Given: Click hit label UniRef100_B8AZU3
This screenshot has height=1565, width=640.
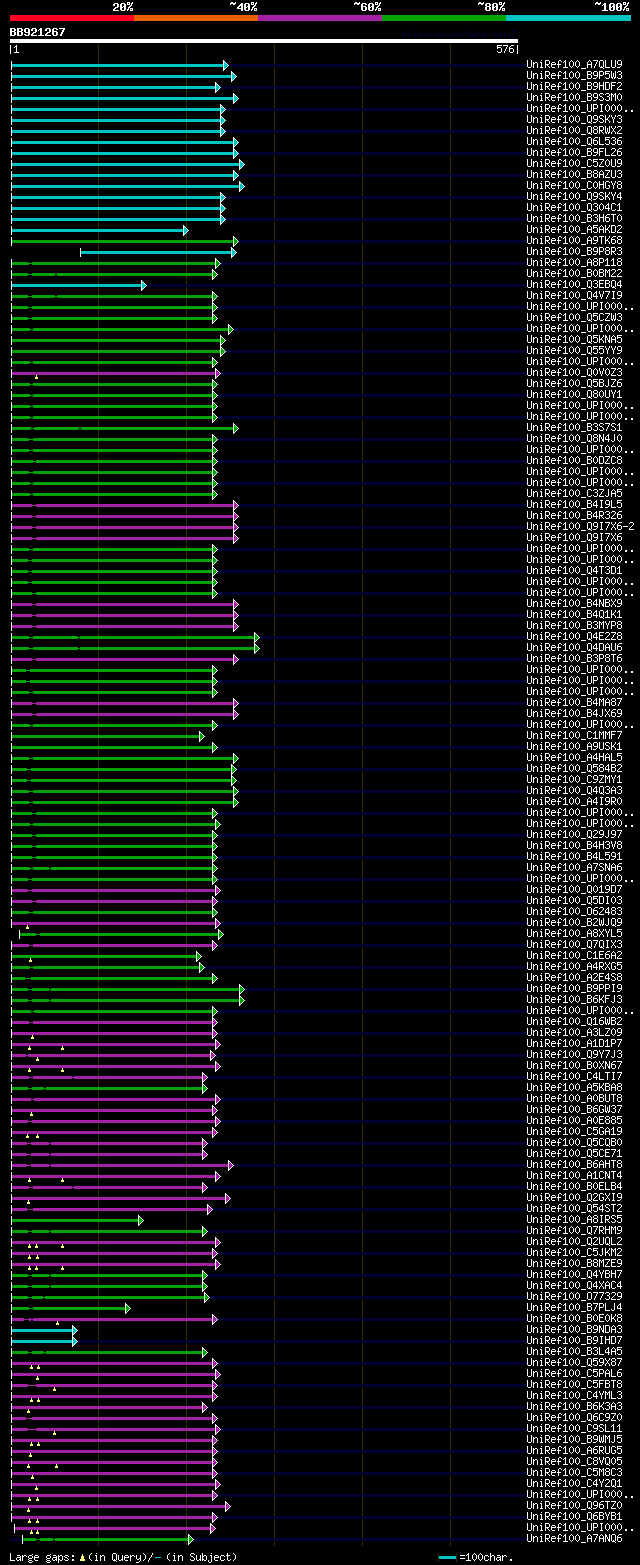Looking at the screenshot, I should [574, 174].
